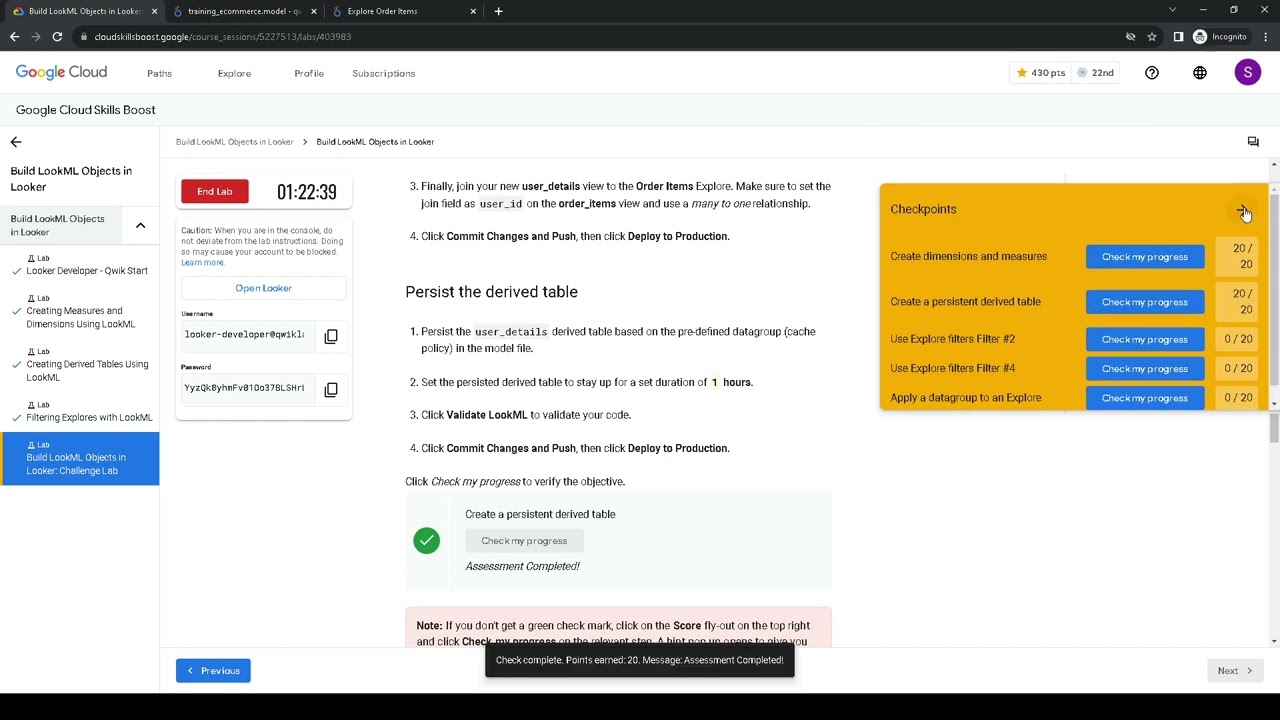Copy the password to clipboard
The height and width of the screenshot is (720, 1280).
[x=331, y=389]
